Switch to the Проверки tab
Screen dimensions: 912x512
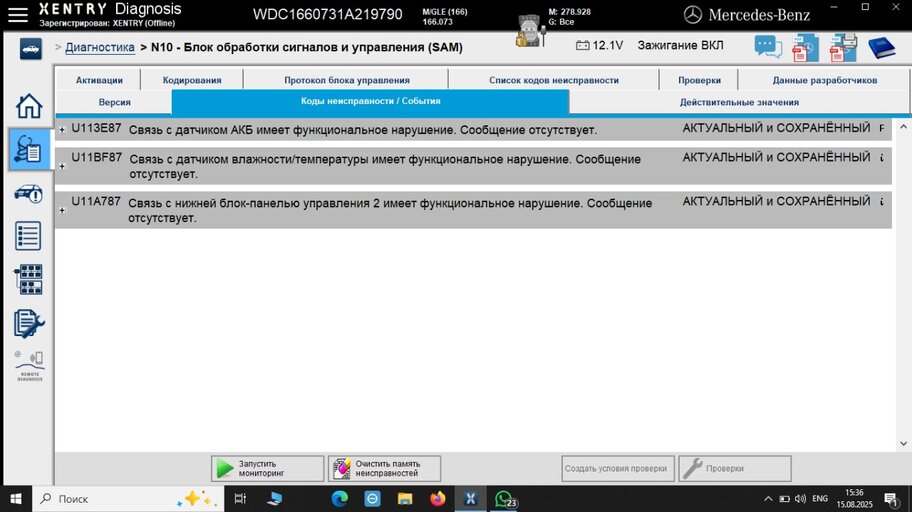699,80
